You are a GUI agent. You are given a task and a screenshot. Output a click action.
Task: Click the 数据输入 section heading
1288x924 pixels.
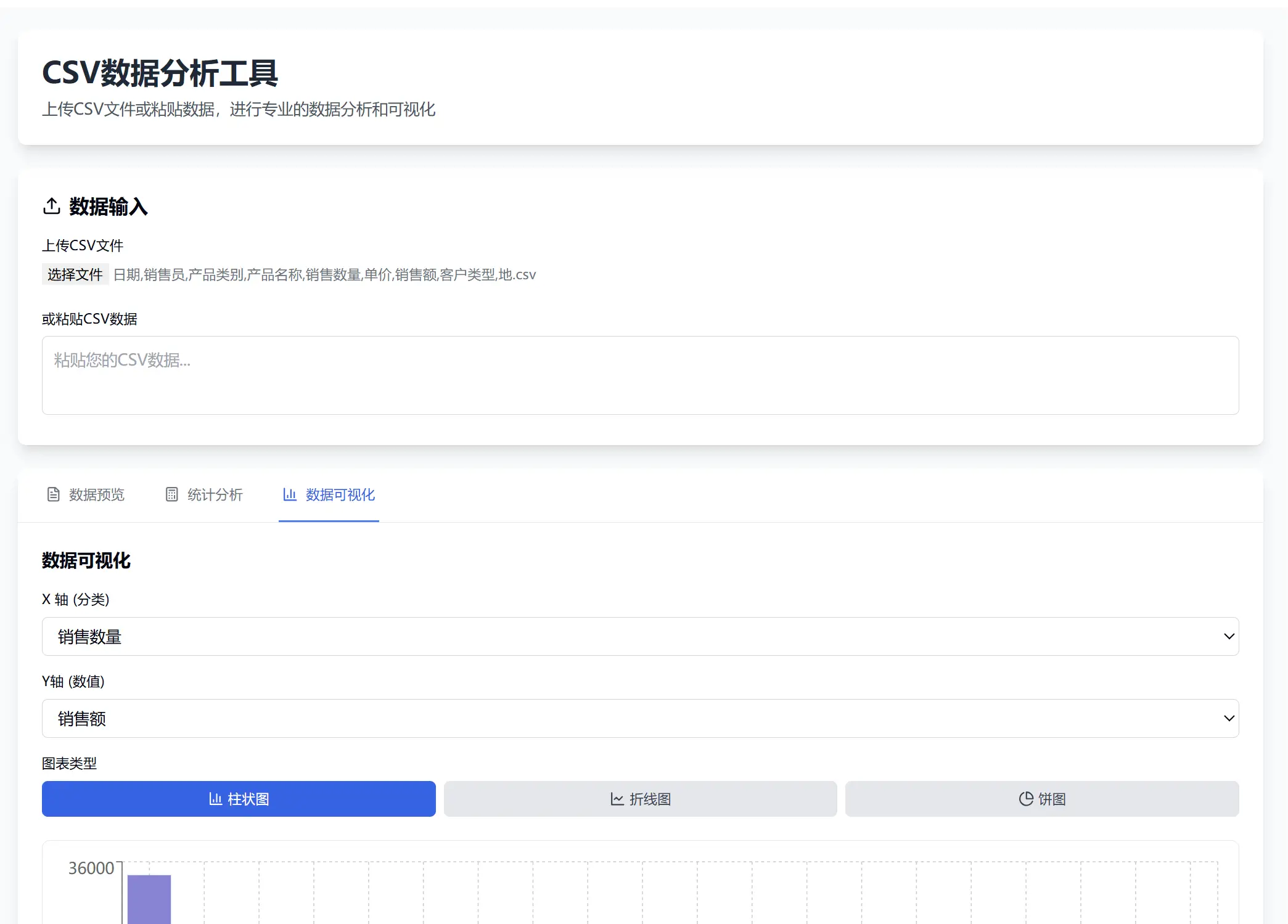click(109, 206)
